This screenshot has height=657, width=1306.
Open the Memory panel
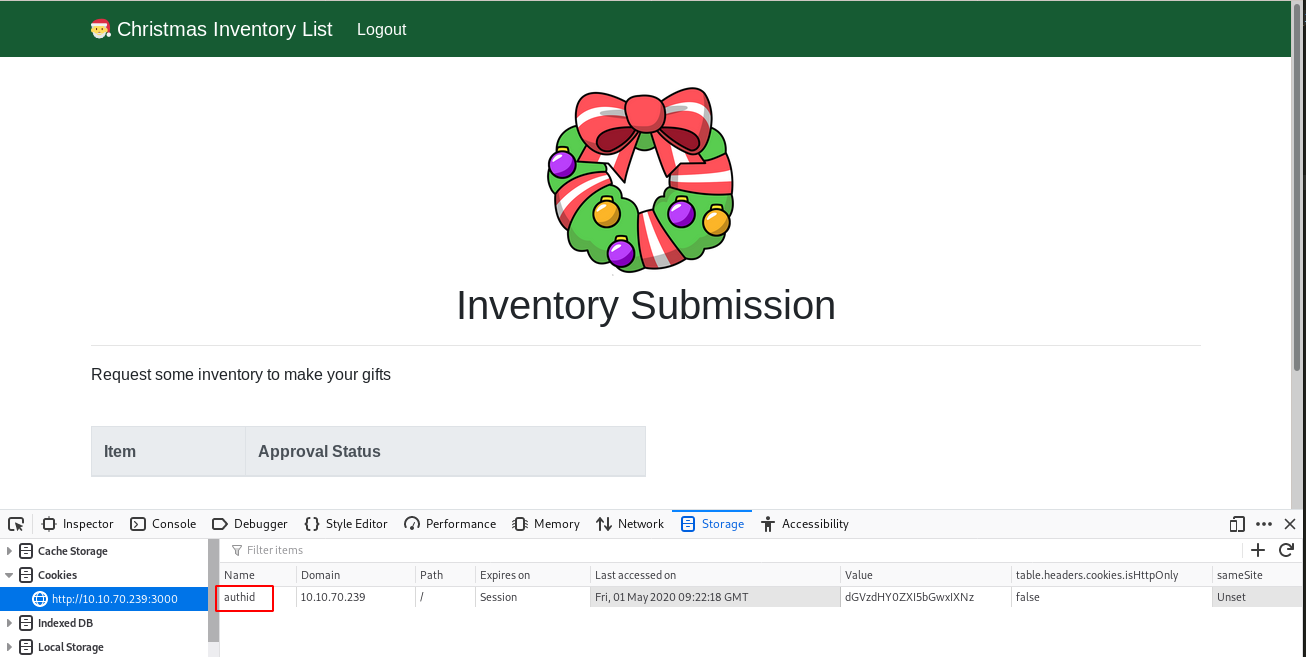[x=546, y=524]
